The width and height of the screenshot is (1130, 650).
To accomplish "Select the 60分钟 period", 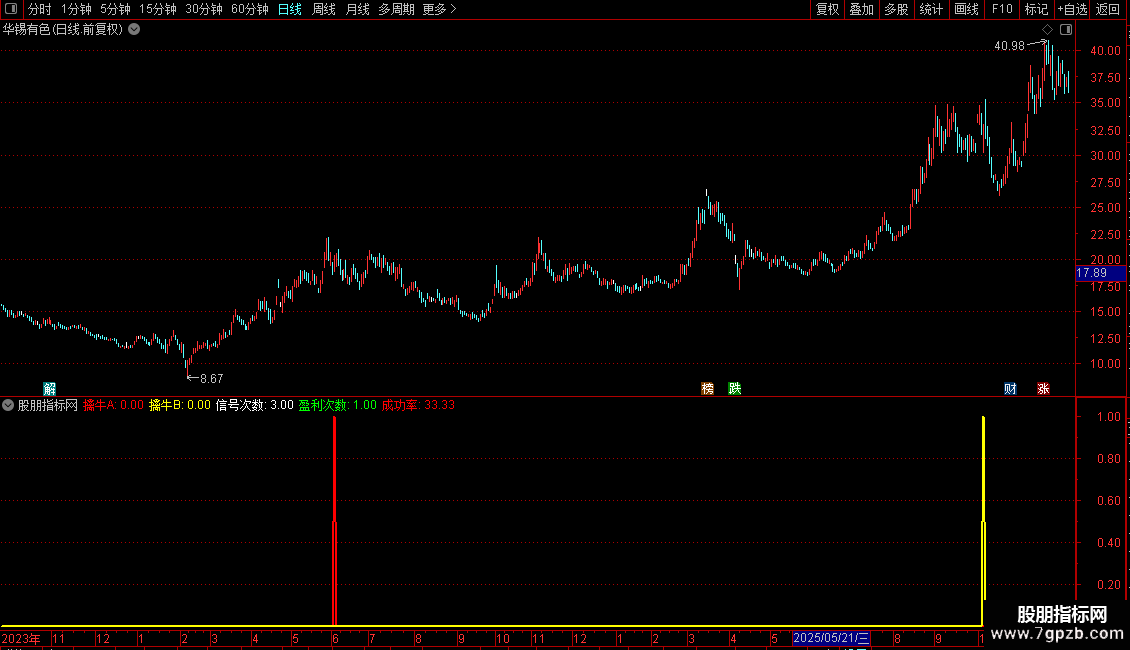I will [249, 9].
